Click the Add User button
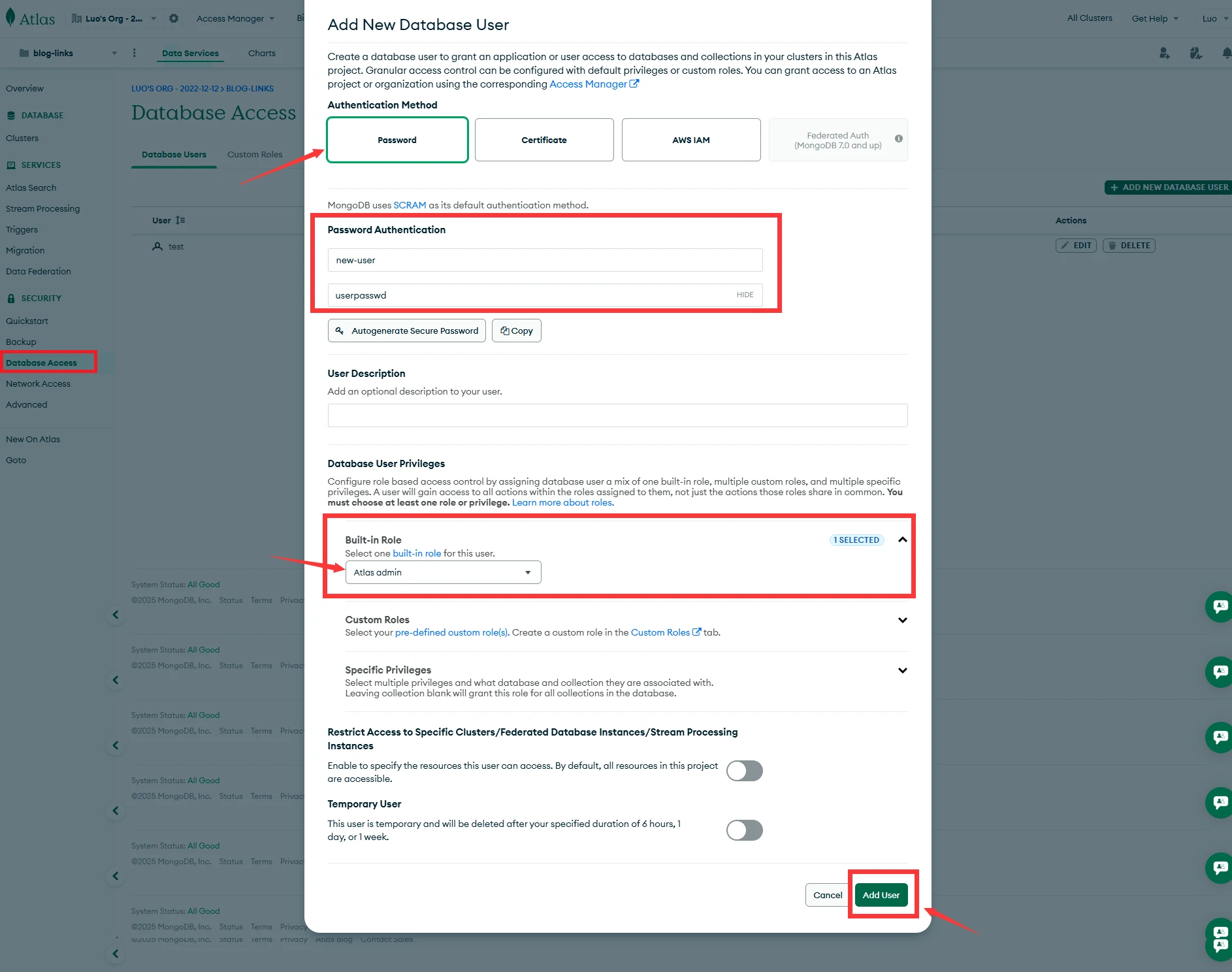The width and height of the screenshot is (1232, 972). [881, 895]
